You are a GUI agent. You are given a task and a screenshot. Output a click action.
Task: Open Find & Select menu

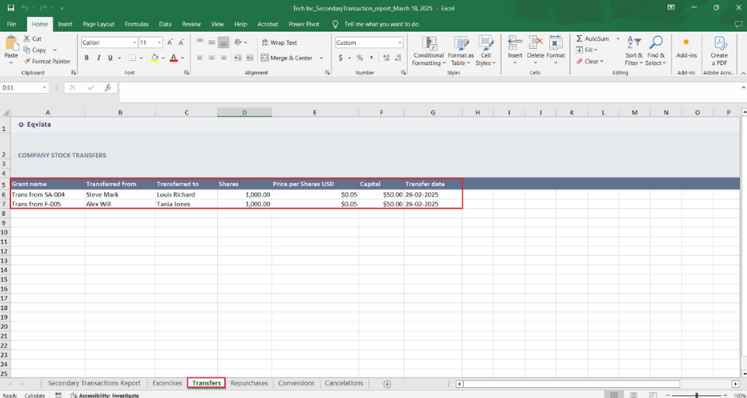tap(656, 51)
